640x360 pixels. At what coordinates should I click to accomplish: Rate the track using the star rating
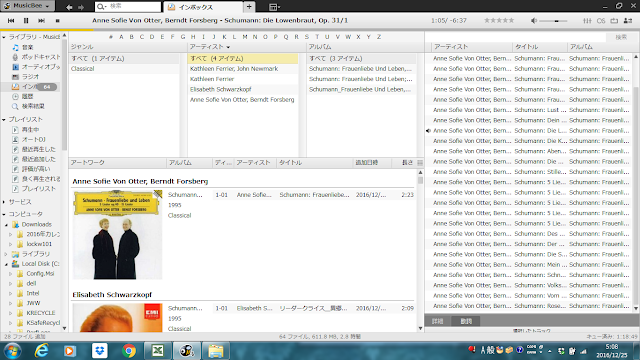point(499,20)
